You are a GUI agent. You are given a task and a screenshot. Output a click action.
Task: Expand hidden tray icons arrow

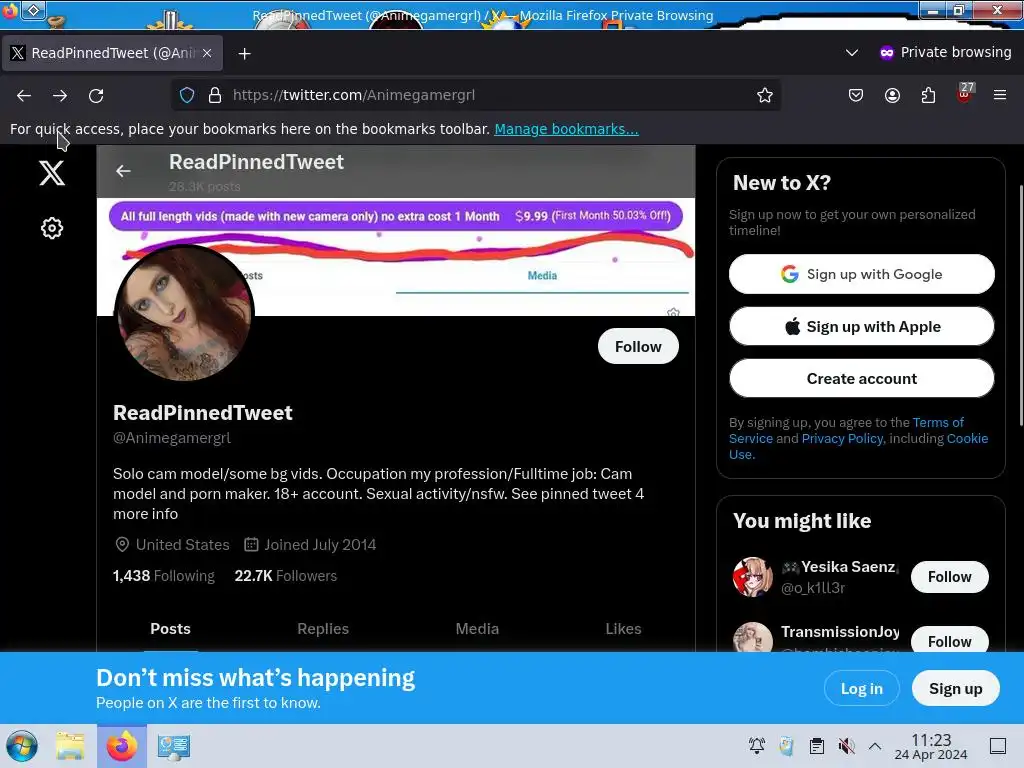(875, 746)
